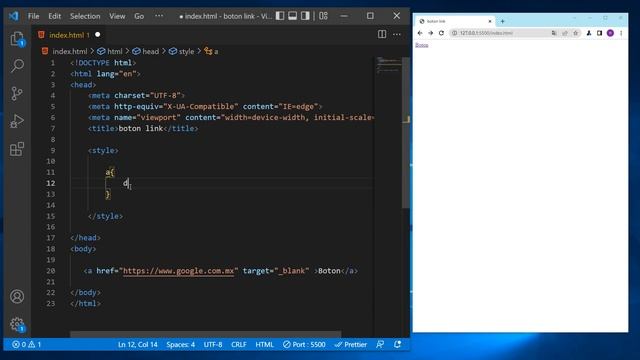The height and width of the screenshot is (360, 640).
Task: Click line number 12 in the gutter
Action: coord(51,183)
